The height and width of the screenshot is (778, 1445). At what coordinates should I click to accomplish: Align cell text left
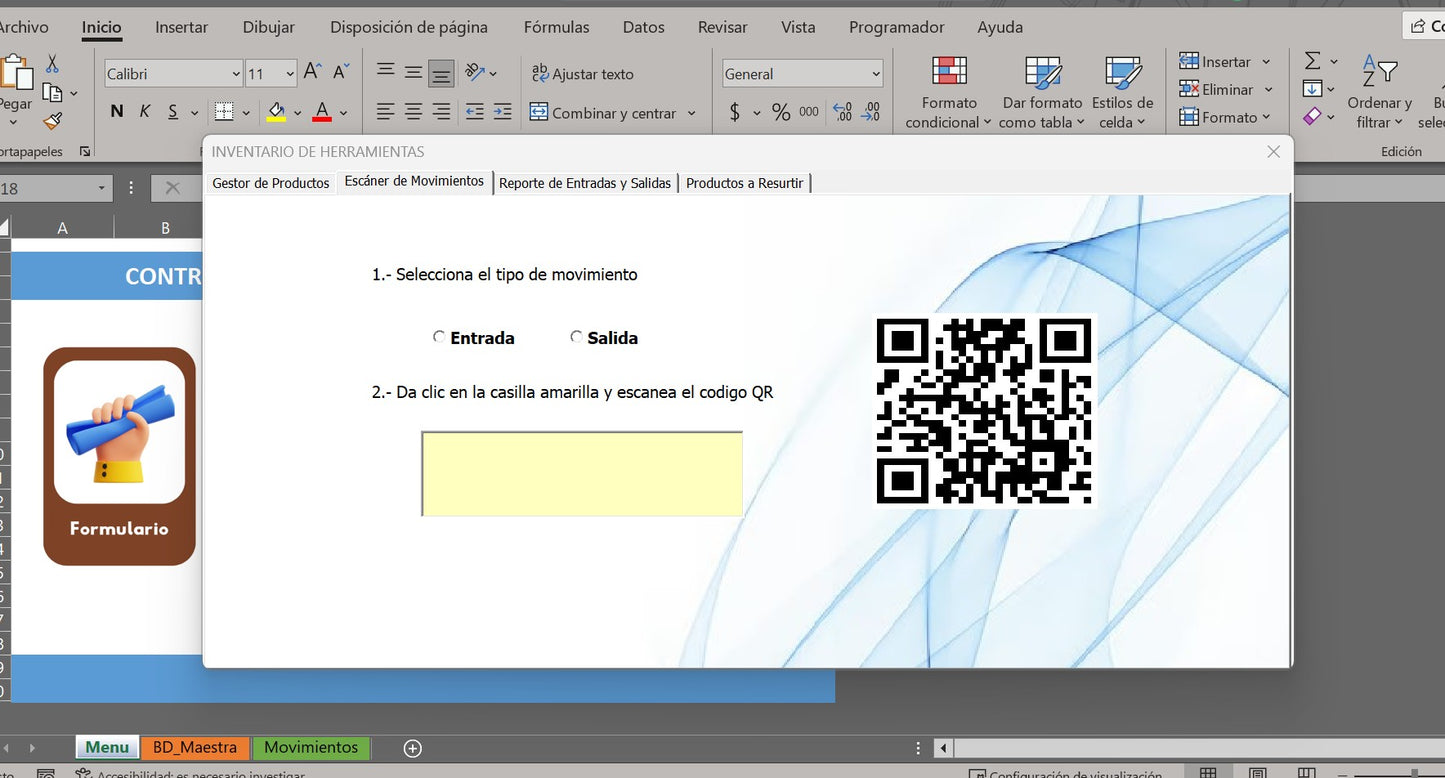(x=385, y=112)
